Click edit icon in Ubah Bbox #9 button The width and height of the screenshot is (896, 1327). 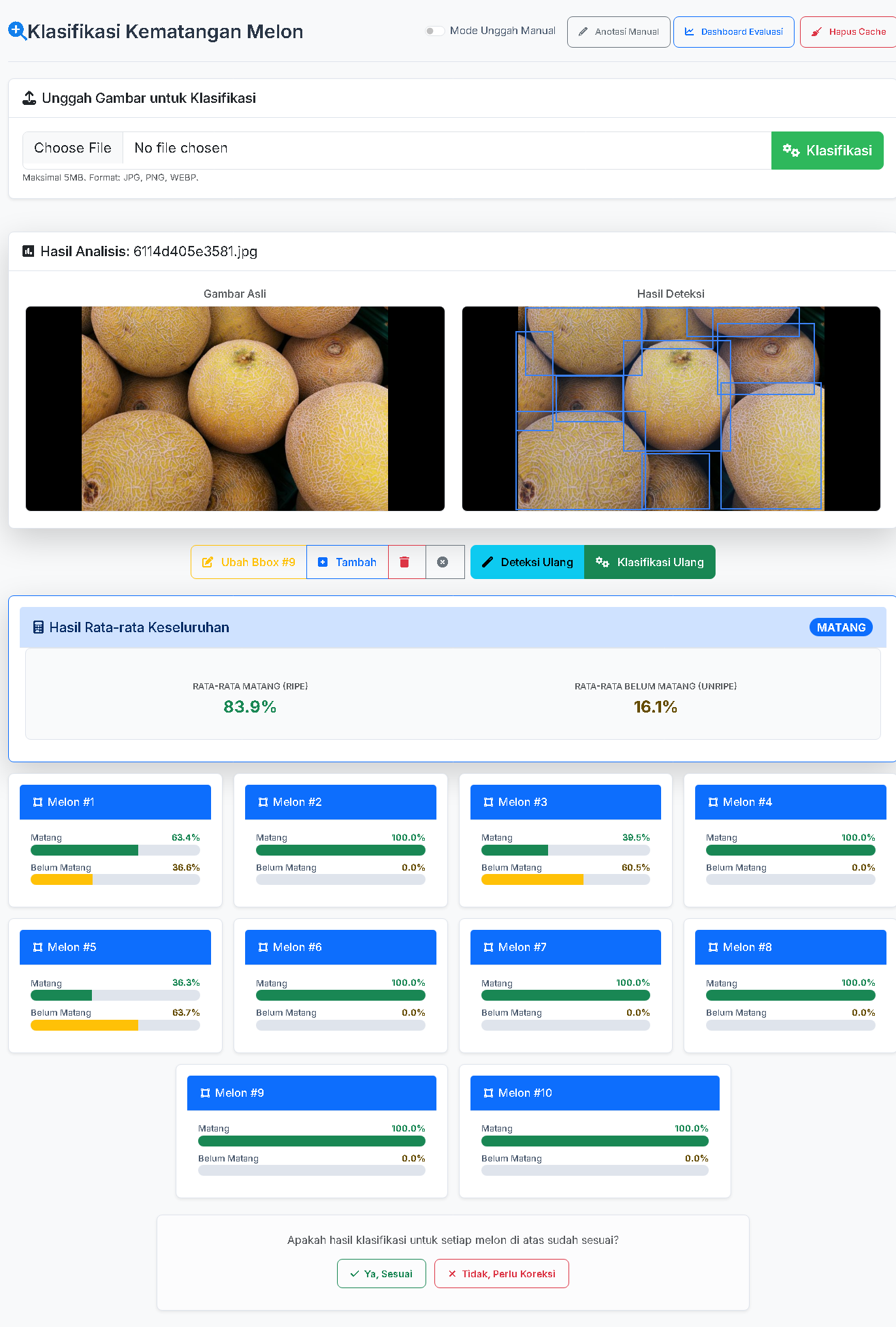coord(208,562)
